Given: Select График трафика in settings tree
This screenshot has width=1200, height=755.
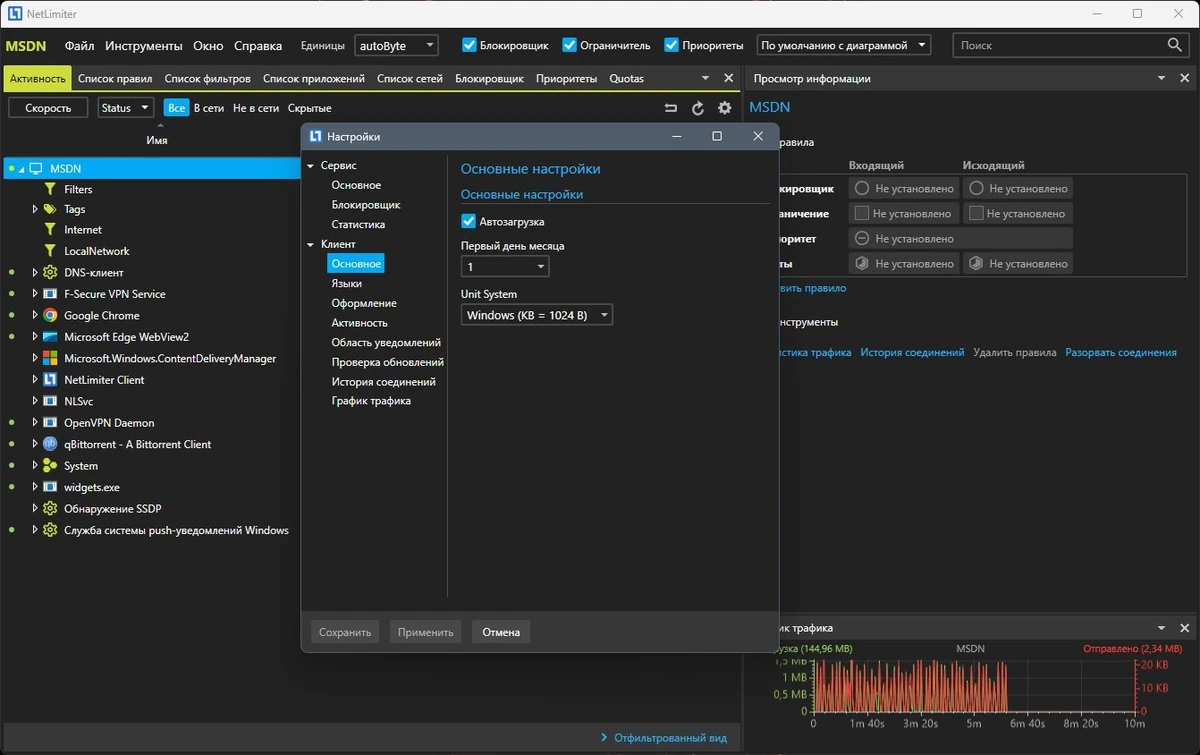Looking at the screenshot, I should pos(371,401).
